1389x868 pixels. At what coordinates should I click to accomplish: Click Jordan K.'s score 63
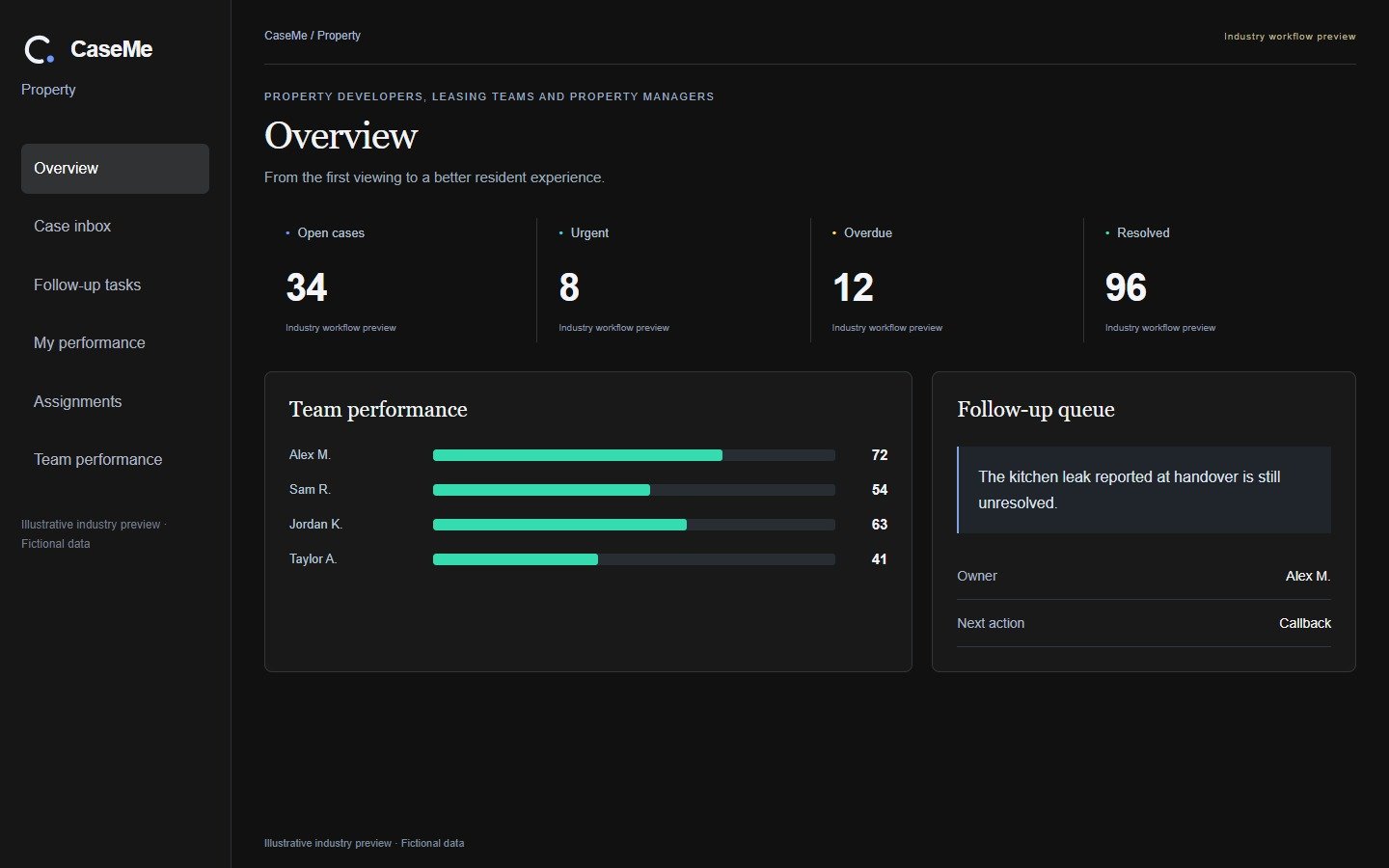879,525
